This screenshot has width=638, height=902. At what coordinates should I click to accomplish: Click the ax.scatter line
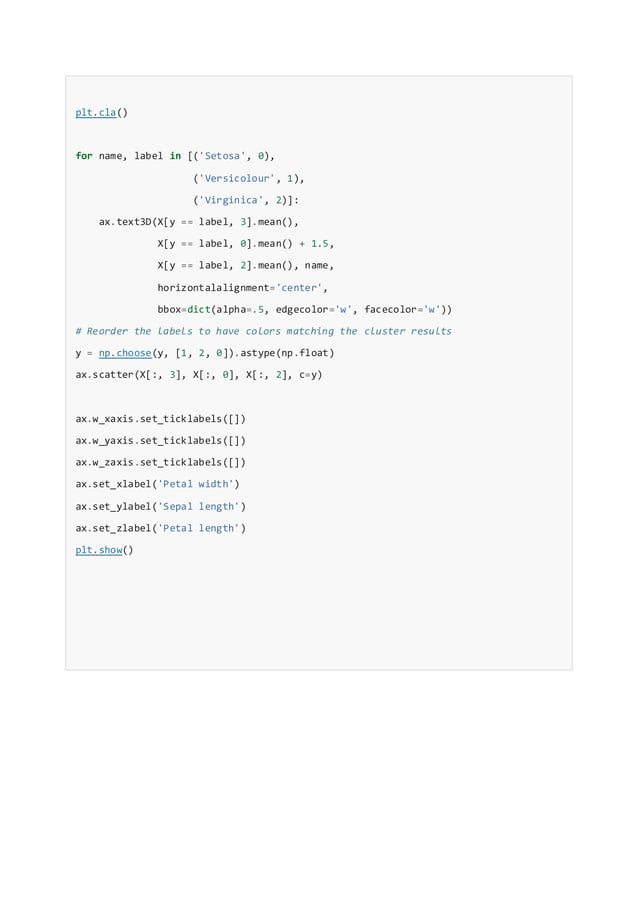pos(198,374)
